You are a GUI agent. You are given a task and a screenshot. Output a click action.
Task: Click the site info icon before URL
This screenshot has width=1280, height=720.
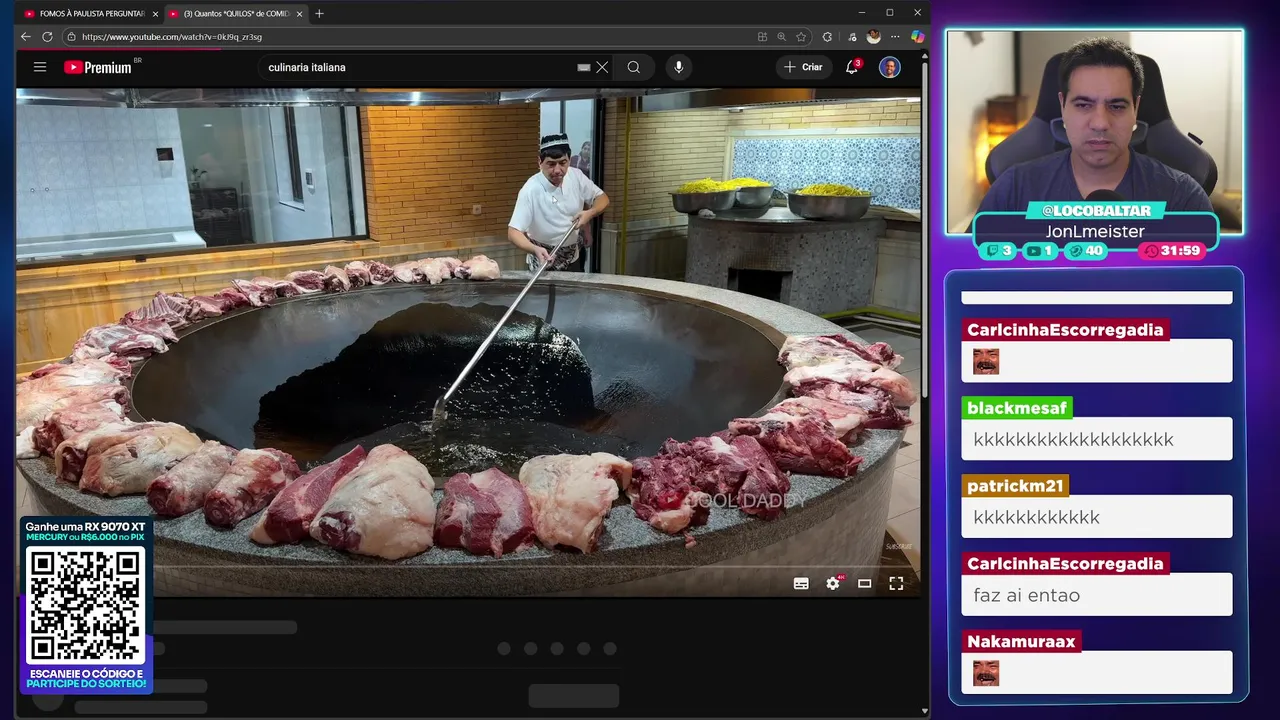[71, 37]
